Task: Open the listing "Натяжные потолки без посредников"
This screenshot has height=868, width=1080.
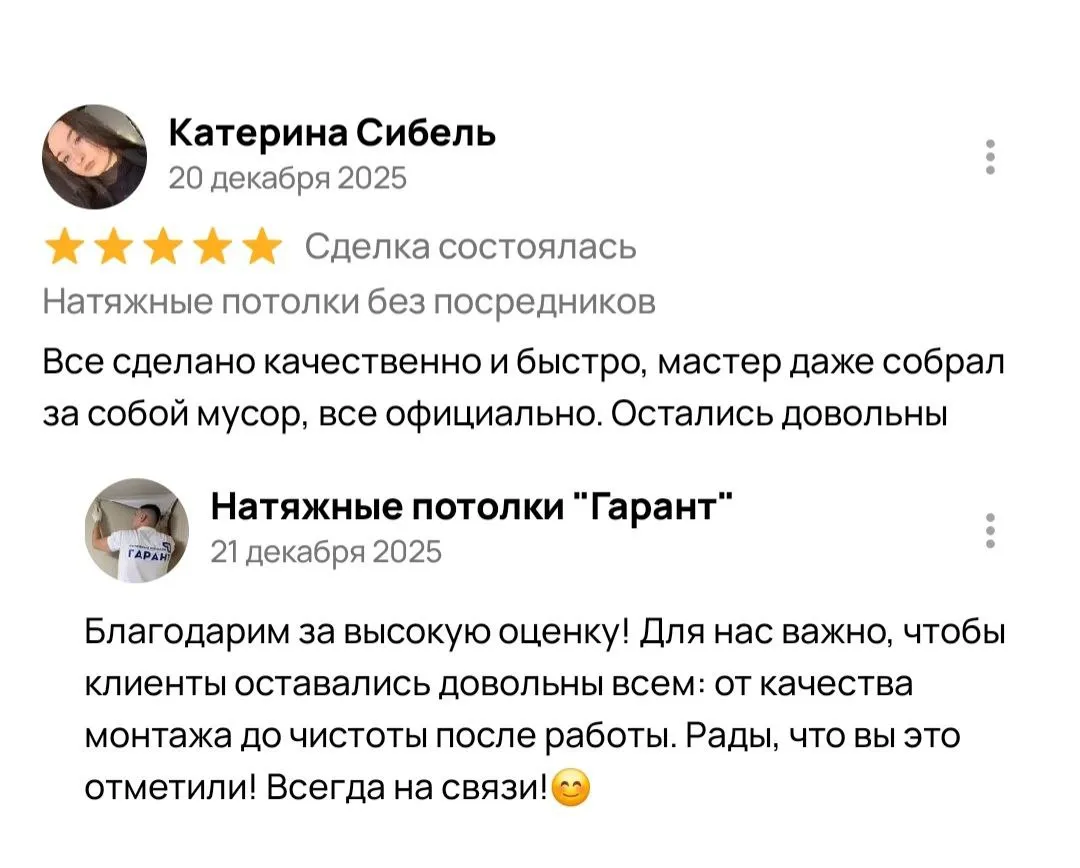Action: [349, 301]
